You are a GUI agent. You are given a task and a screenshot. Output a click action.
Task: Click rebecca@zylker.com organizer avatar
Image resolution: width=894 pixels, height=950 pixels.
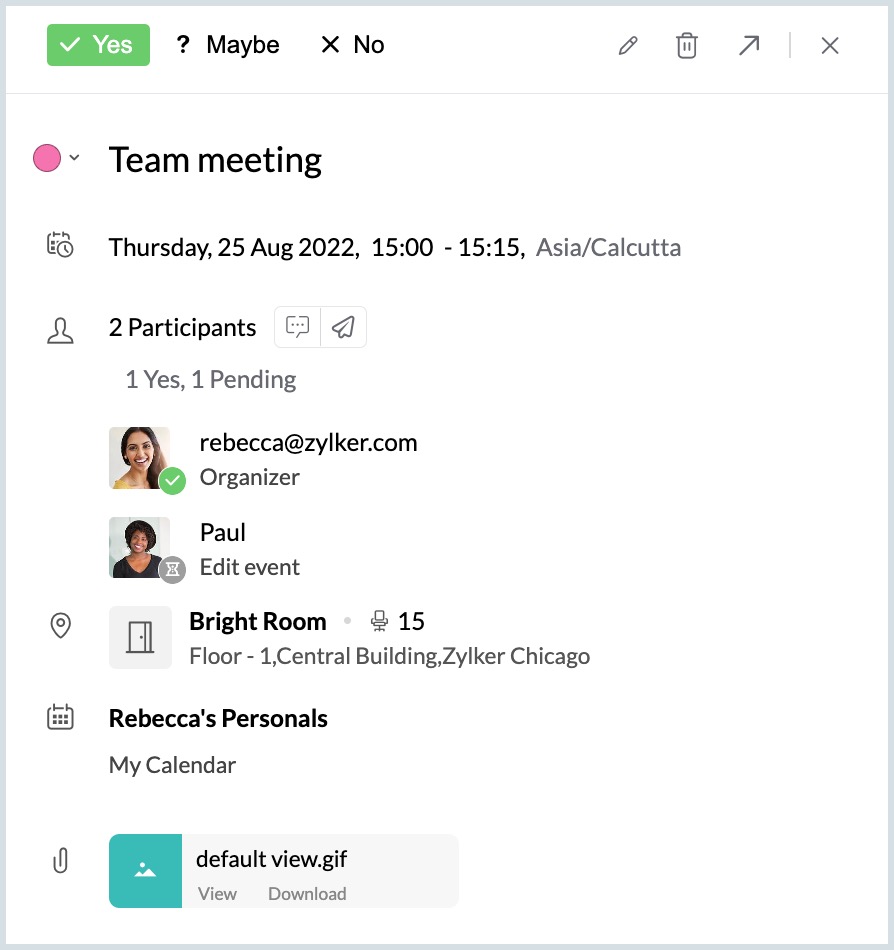140,458
